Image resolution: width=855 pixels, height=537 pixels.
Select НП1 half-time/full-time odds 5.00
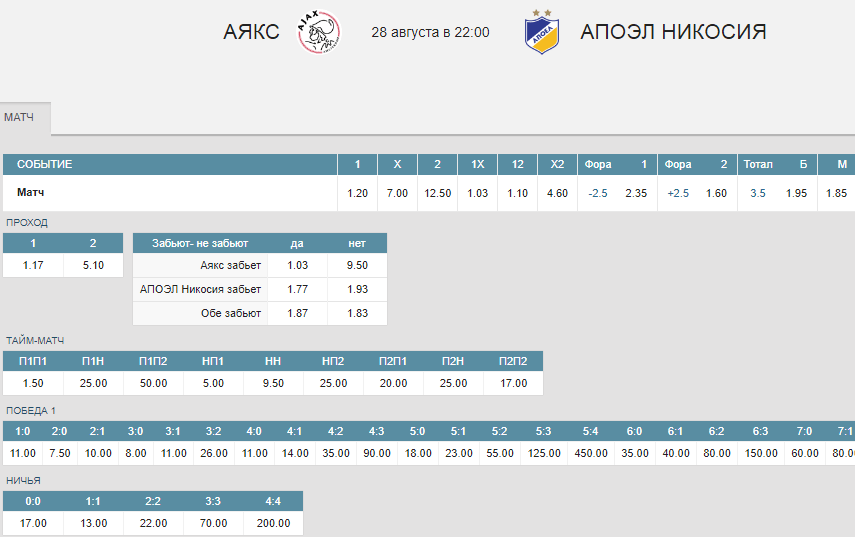(213, 383)
